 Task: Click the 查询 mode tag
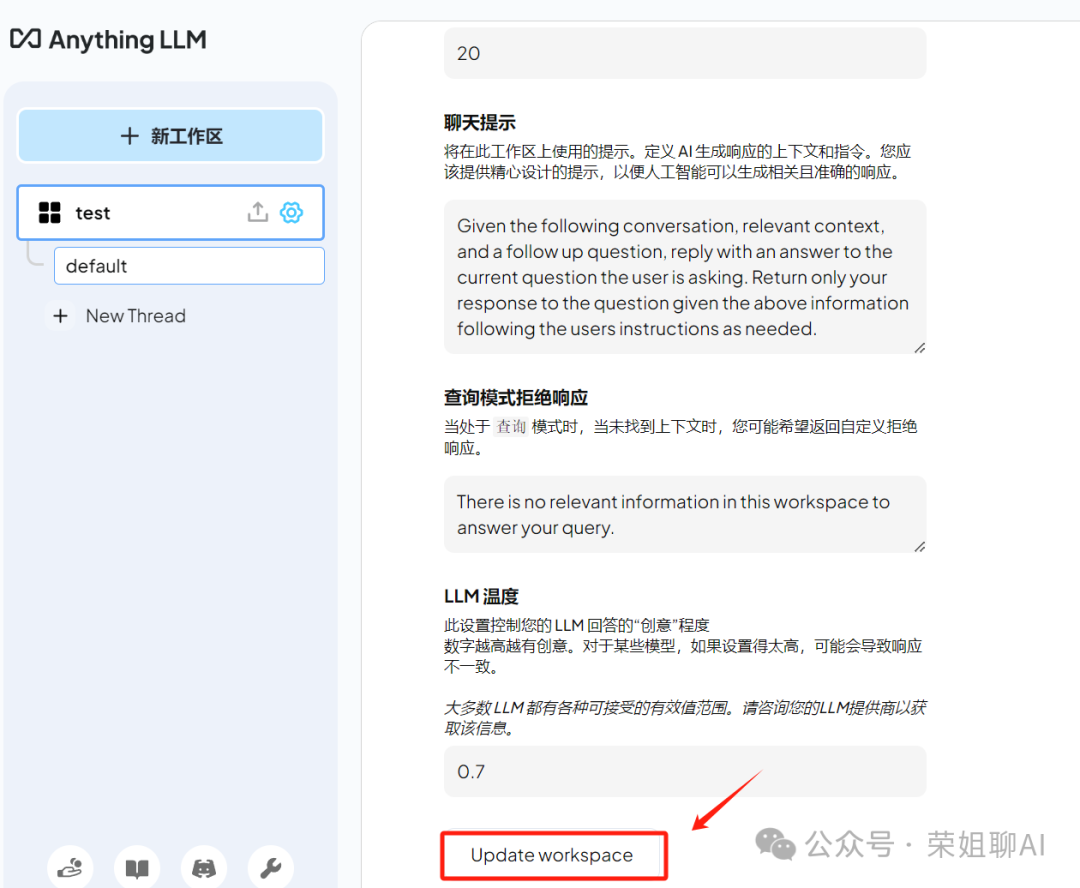pos(511,426)
